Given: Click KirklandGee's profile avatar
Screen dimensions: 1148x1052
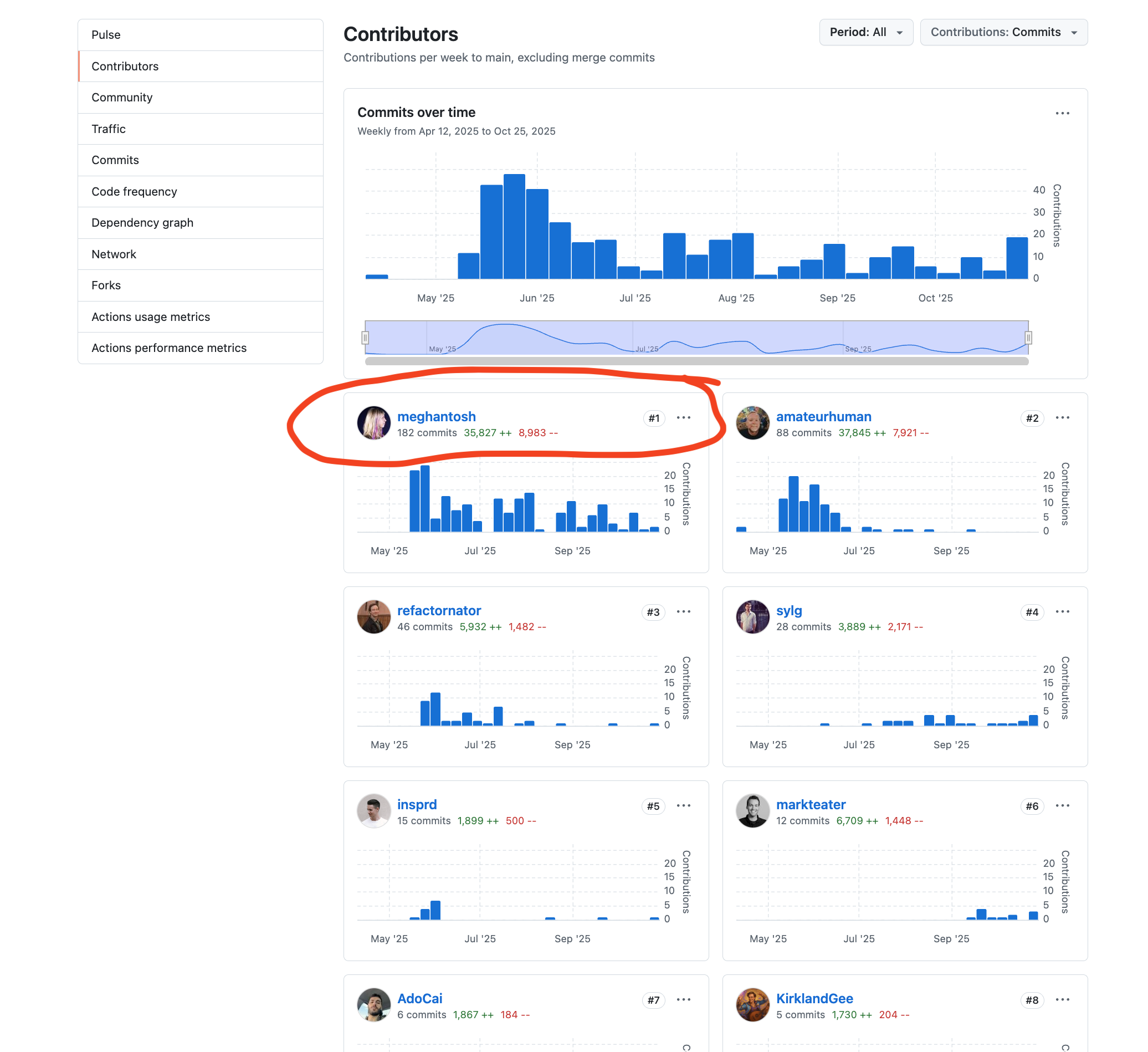Looking at the screenshot, I should pyautogui.click(x=752, y=1005).
